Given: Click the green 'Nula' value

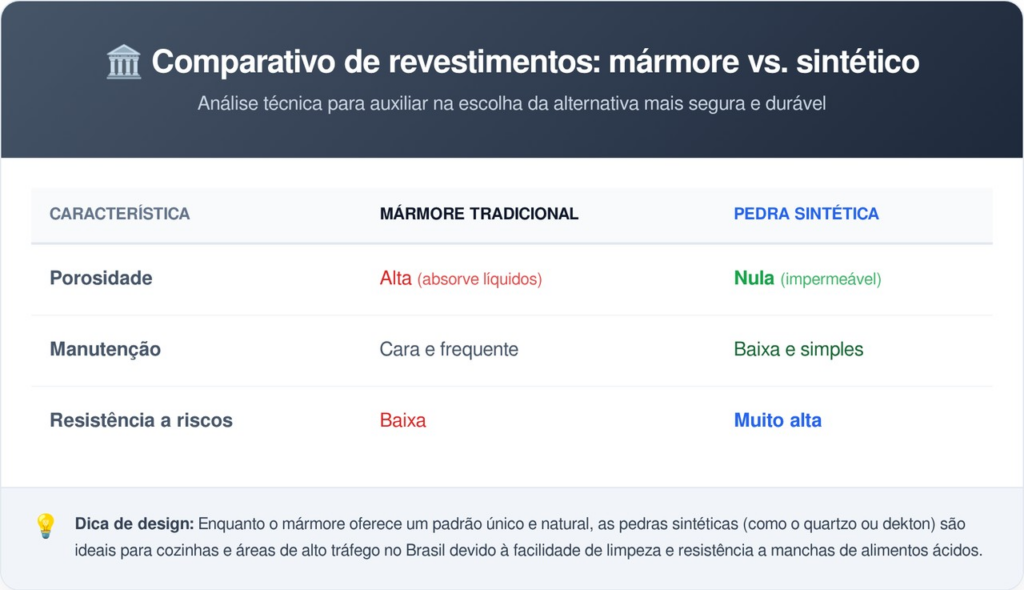Looking at the screenshot, I should 754,278.
